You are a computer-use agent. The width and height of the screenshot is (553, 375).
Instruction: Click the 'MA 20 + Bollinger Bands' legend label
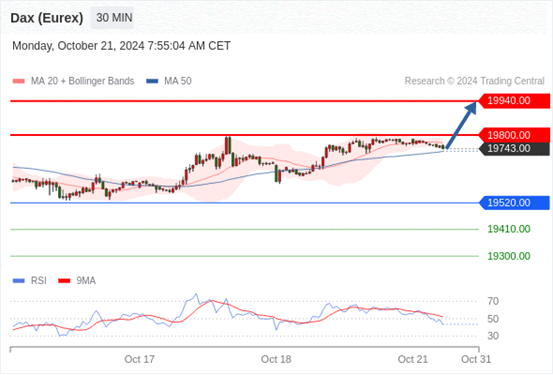[83, 81]
